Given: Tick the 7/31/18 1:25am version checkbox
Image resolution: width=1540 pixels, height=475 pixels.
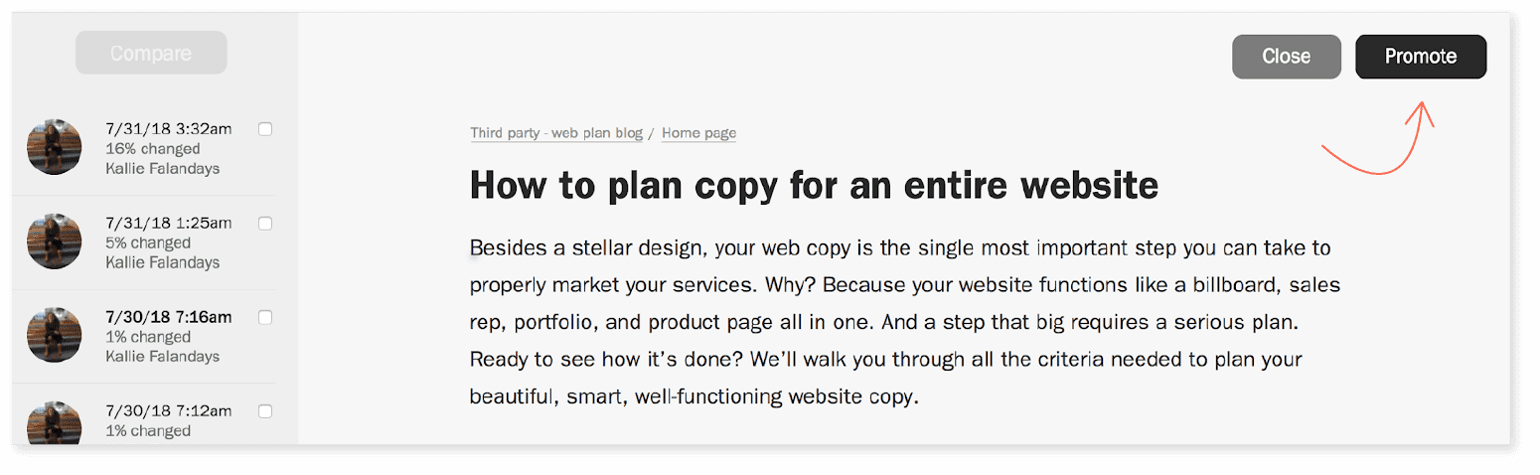Looking at the screenshot, I should pos(265,223).
